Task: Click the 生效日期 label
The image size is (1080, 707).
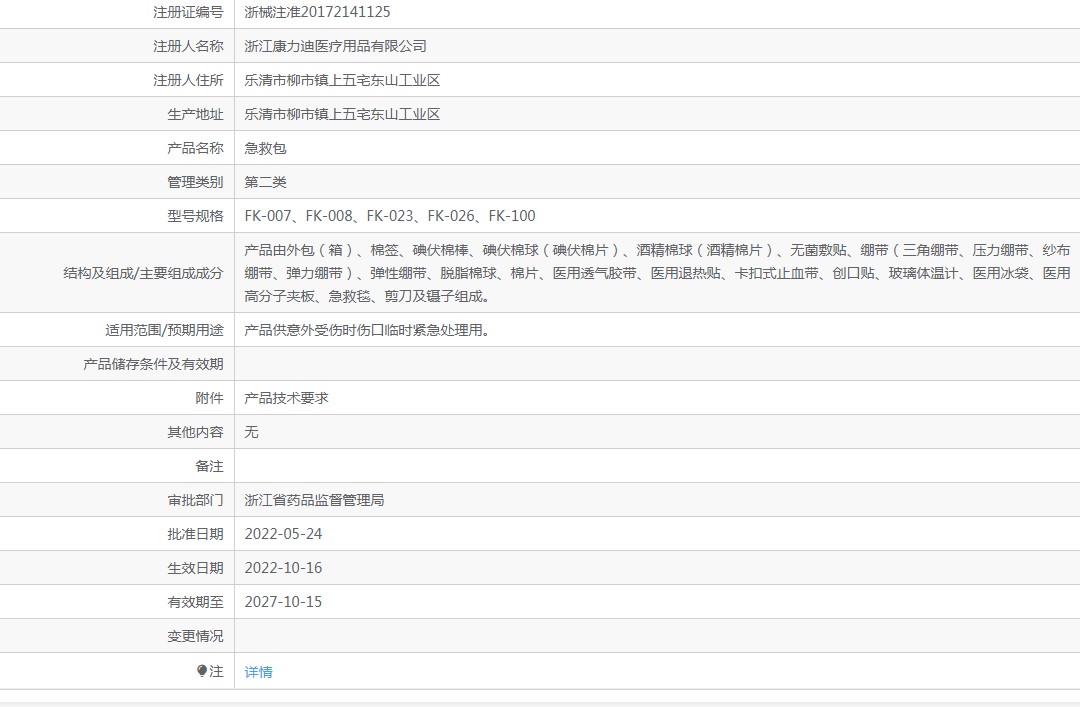Action: click(195, 568)
